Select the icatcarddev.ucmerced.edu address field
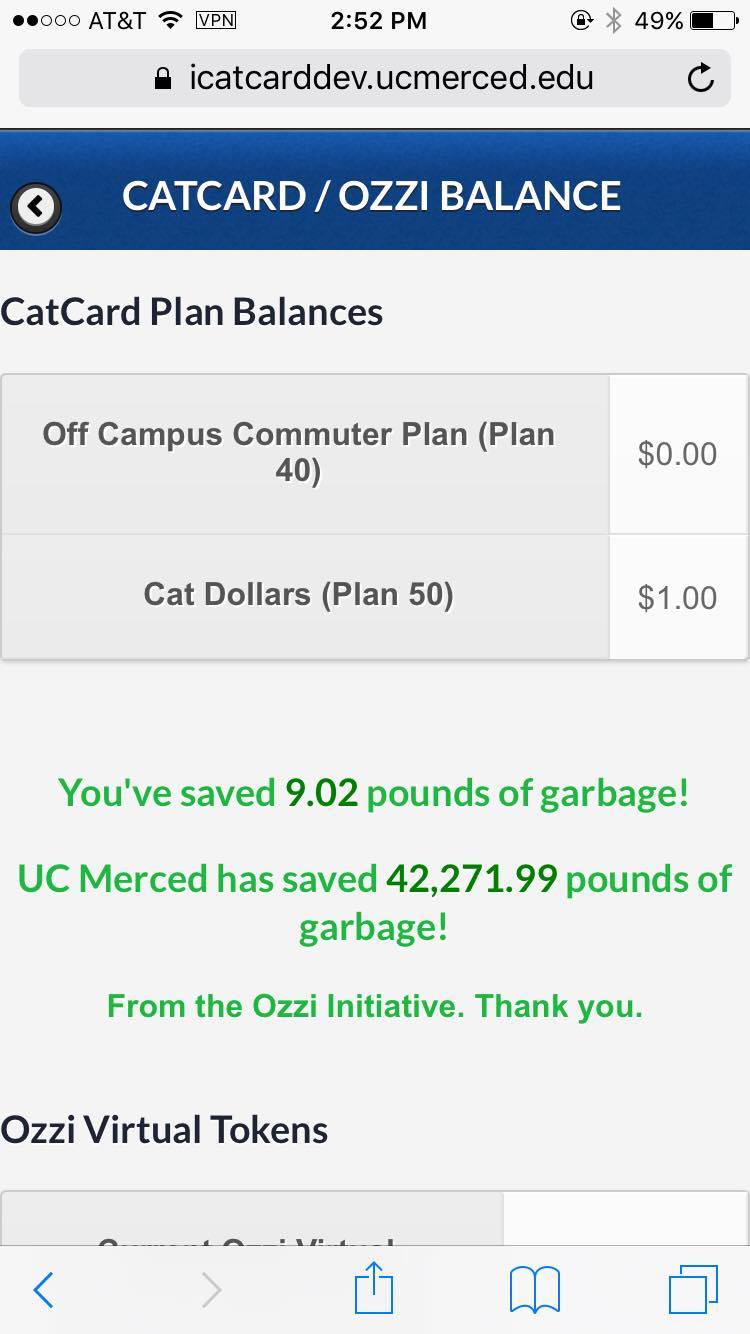The width and height of the screenshot is (750, 1334). click(390, 78)
